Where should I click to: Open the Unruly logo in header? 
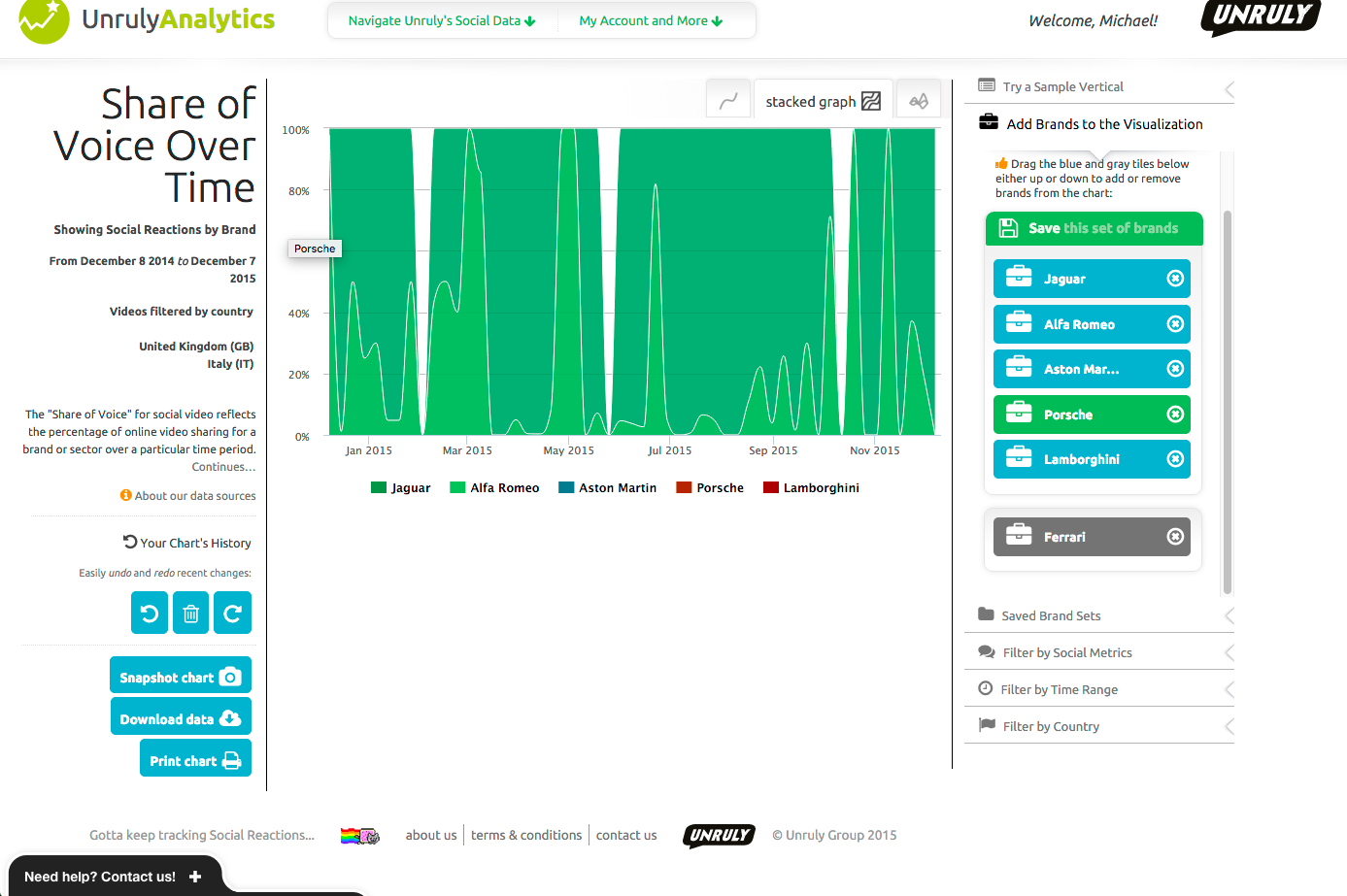[x=1261, y=17]
